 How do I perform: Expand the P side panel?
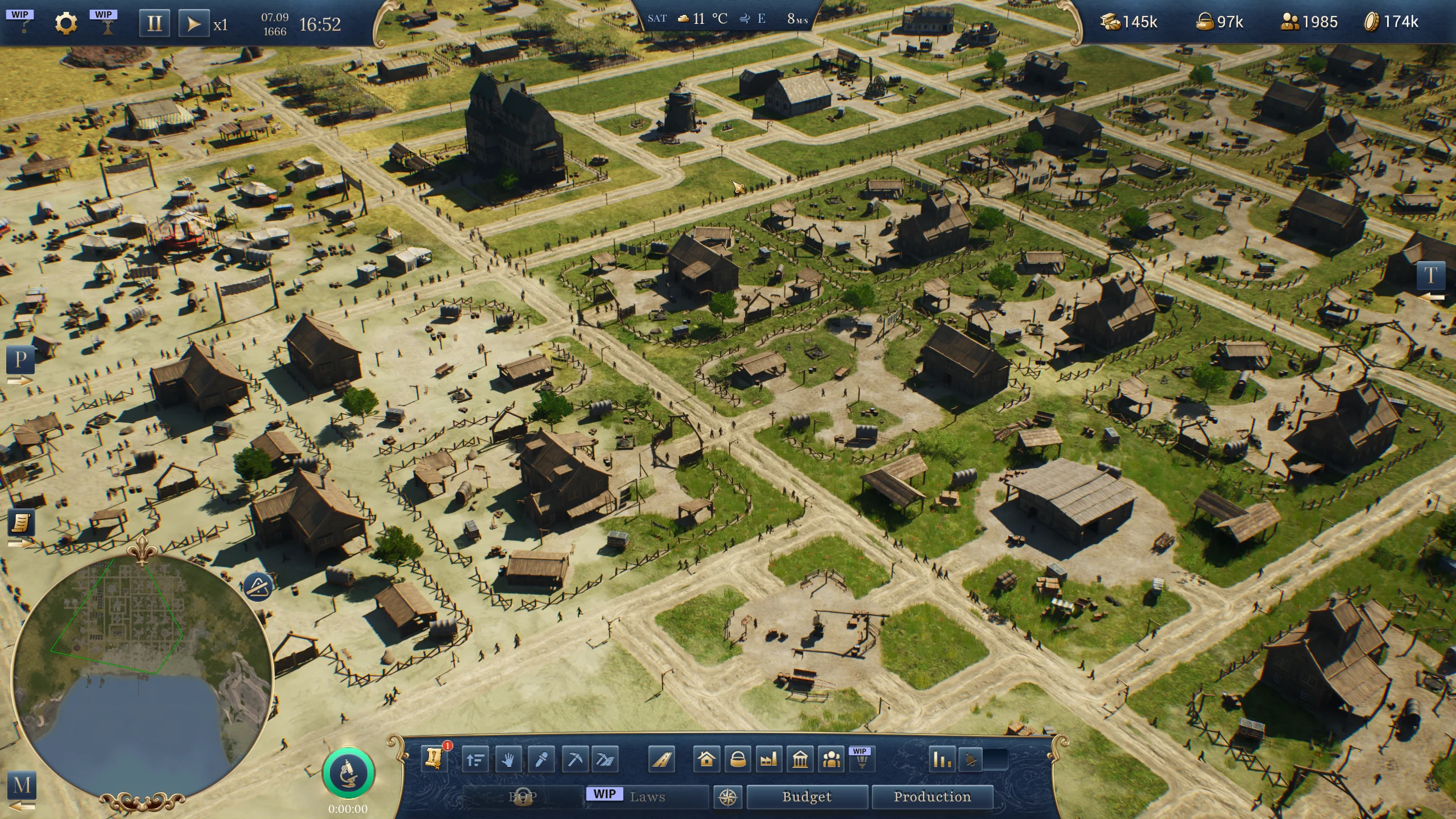pos(20,360)
